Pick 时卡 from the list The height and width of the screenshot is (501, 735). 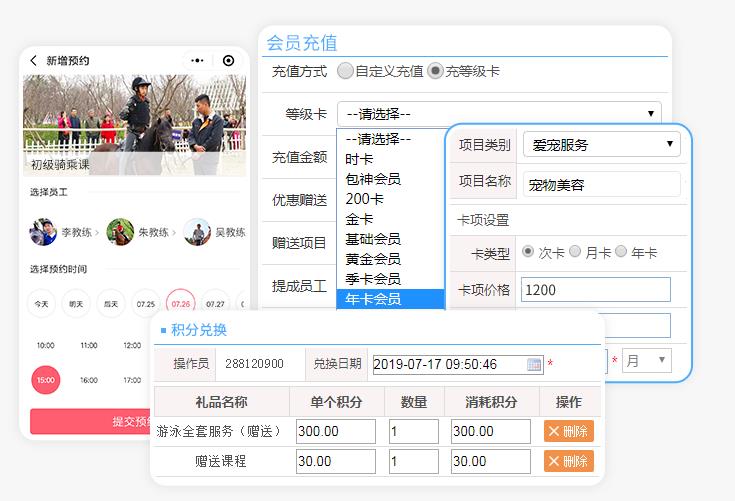tap(390, 159)
